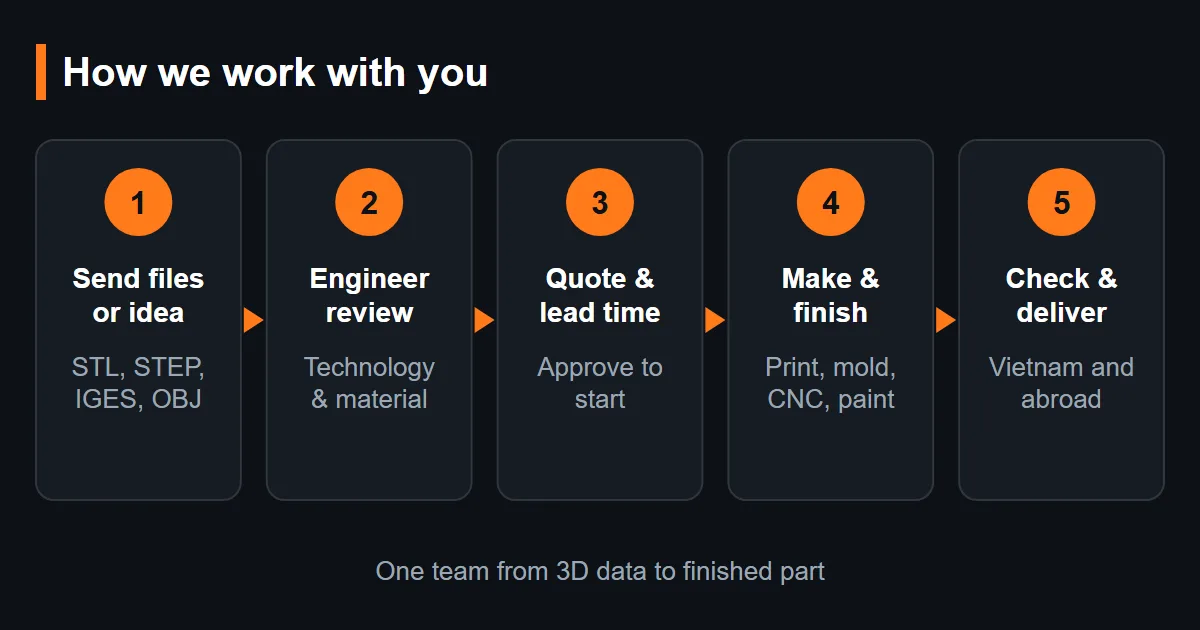The width and height of the screenshot is (1200, 630).
Task: Select the 'Approve to start' text
Action: [x=600, y=383]
